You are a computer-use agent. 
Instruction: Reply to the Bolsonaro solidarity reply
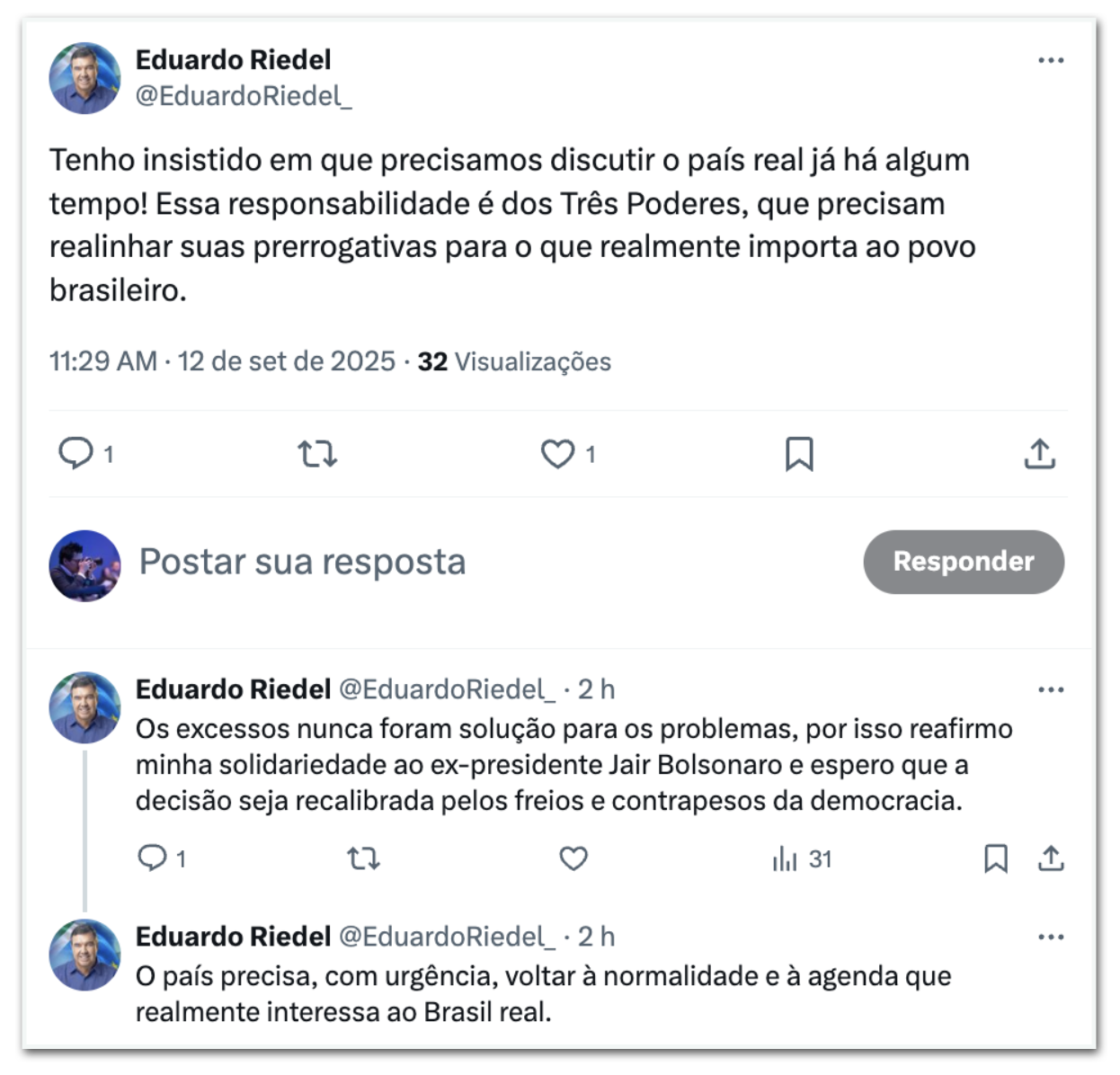[x=152, y=858]
